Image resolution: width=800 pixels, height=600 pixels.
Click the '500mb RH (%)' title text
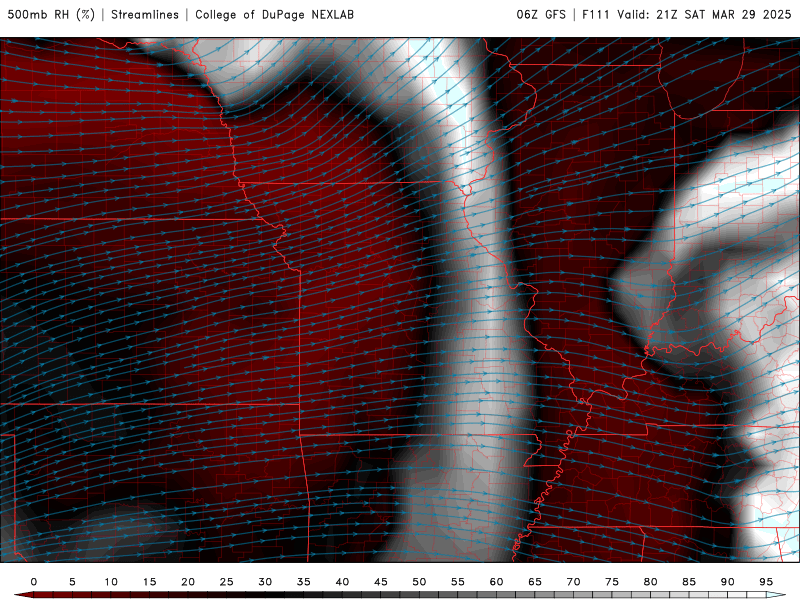[51, 15]
